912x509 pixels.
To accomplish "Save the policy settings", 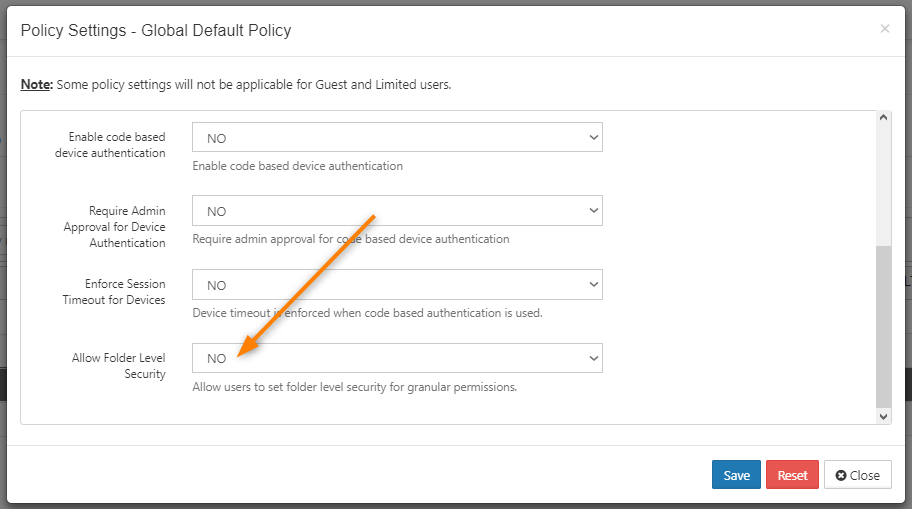I will pos(736,475).
